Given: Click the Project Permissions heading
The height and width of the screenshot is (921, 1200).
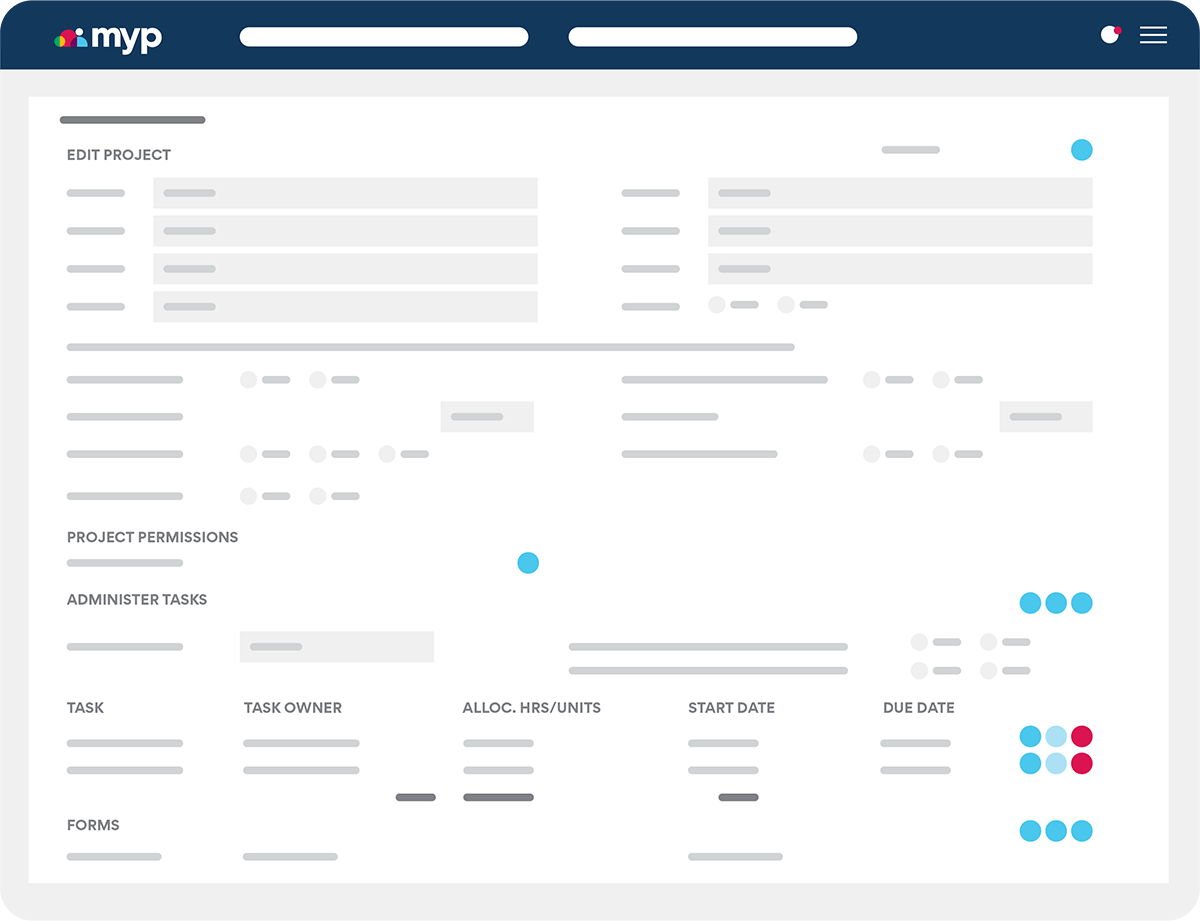Looking at the screenshot, I should pyautogui.click(x=153, y=537).
